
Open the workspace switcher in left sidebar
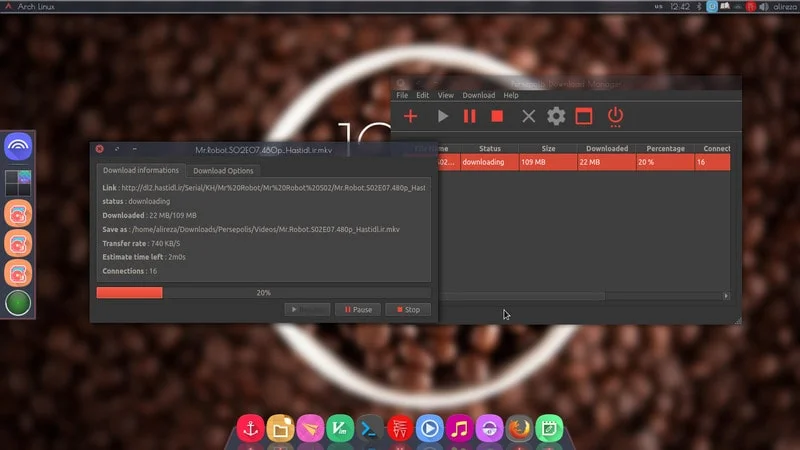(18, 183)
